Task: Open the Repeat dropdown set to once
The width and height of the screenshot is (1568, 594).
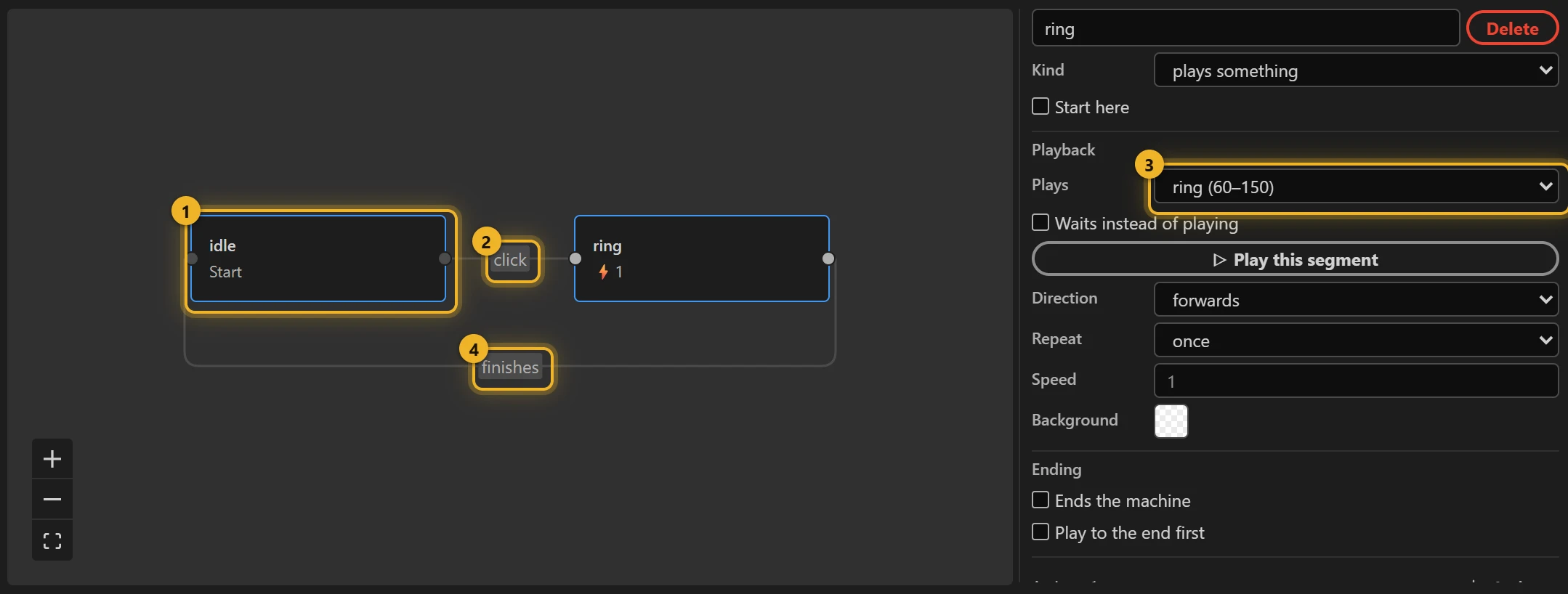Action: [x=1356, y=341]
